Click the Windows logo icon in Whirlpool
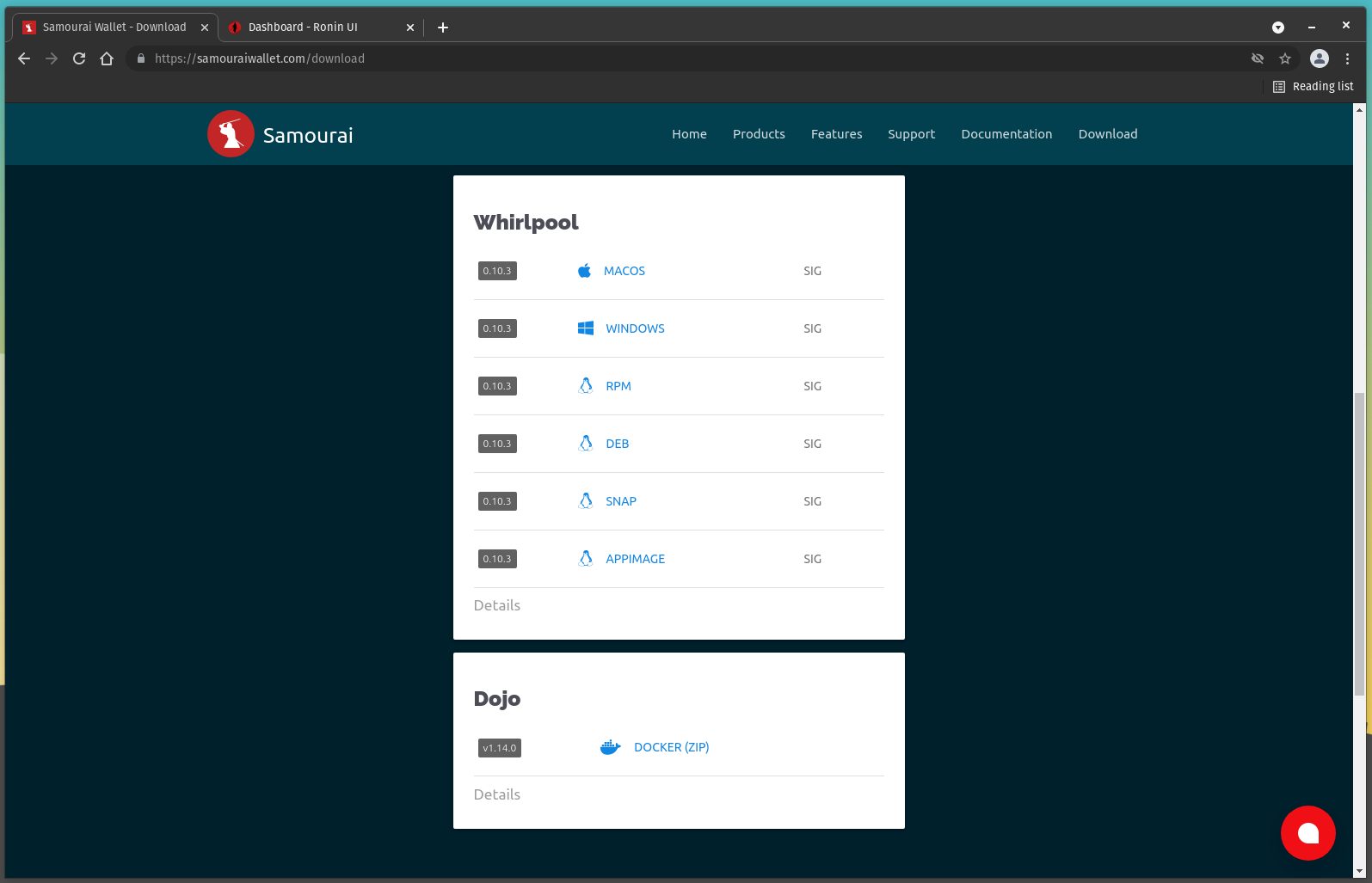Screen dimensions: 1372x883 (586, 328)
